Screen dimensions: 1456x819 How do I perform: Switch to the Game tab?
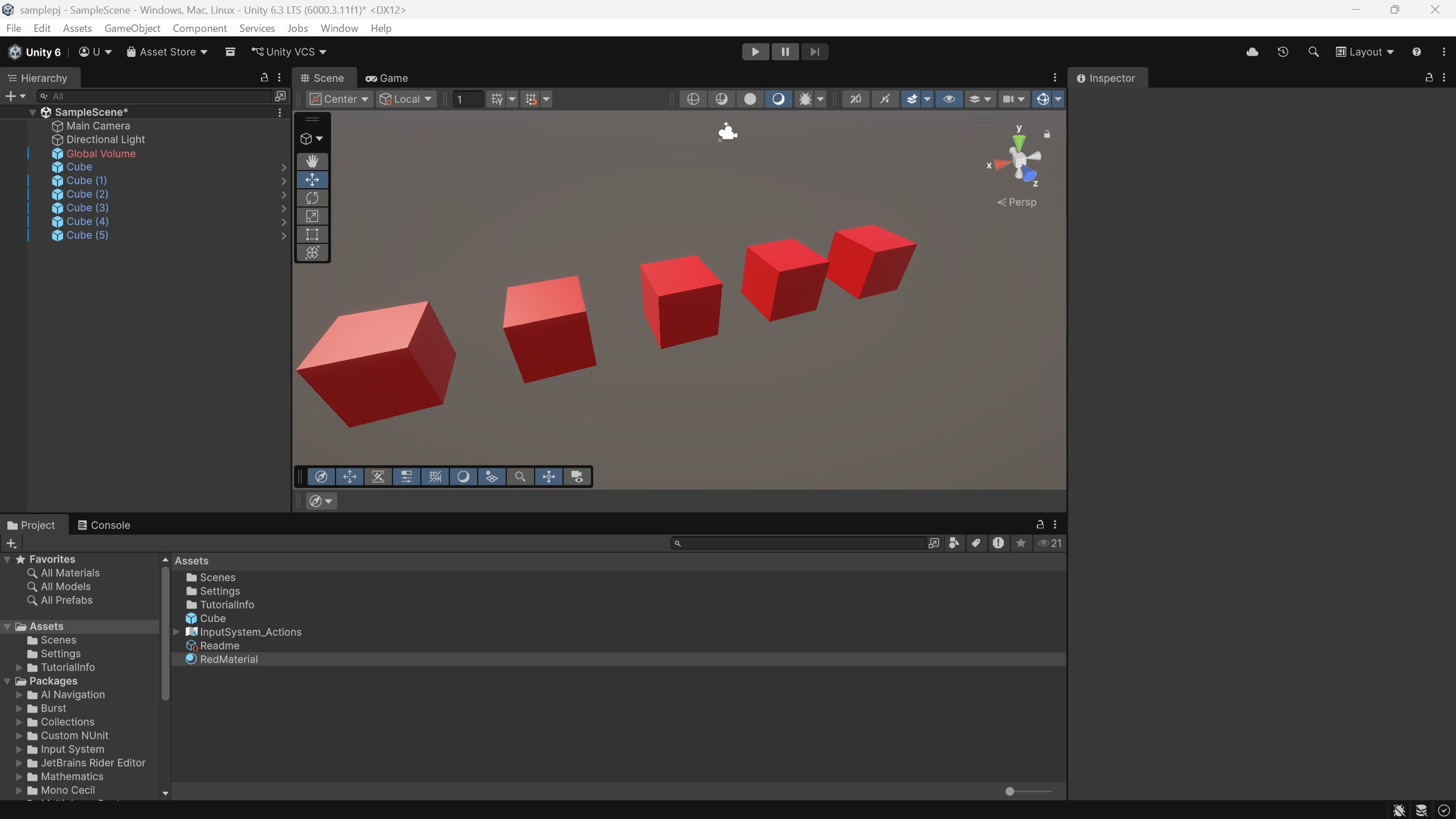(387, 78)
